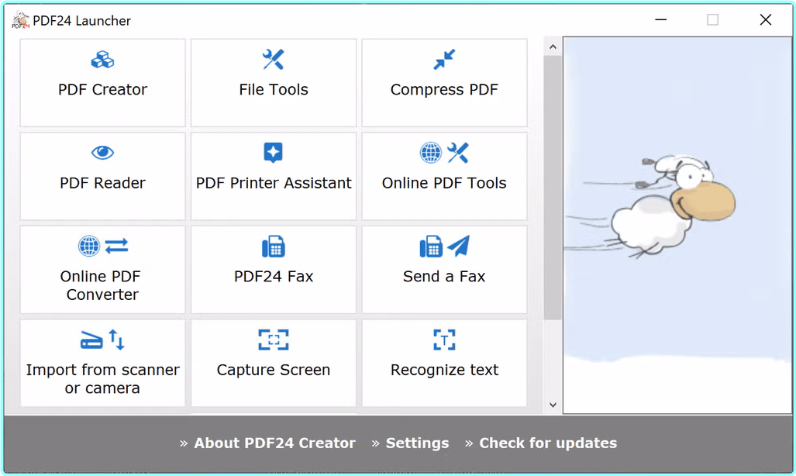Open the PDF Printer Assistant label
Image resolution: width=796 pixels, height=476 pixels.
click(273, 183)
